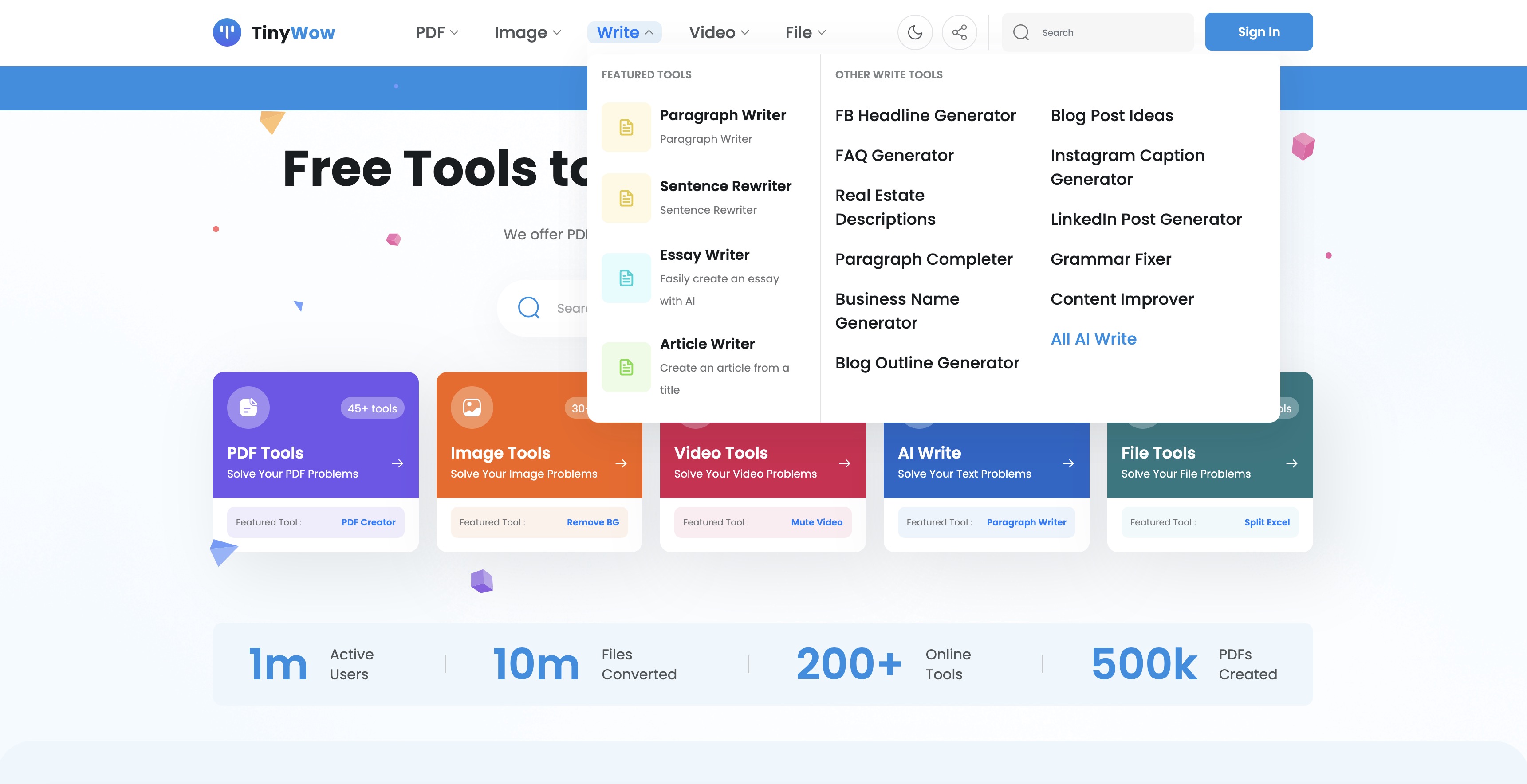Click the 45+ tools badge
Screen dimensions: 1527x784
372,408
